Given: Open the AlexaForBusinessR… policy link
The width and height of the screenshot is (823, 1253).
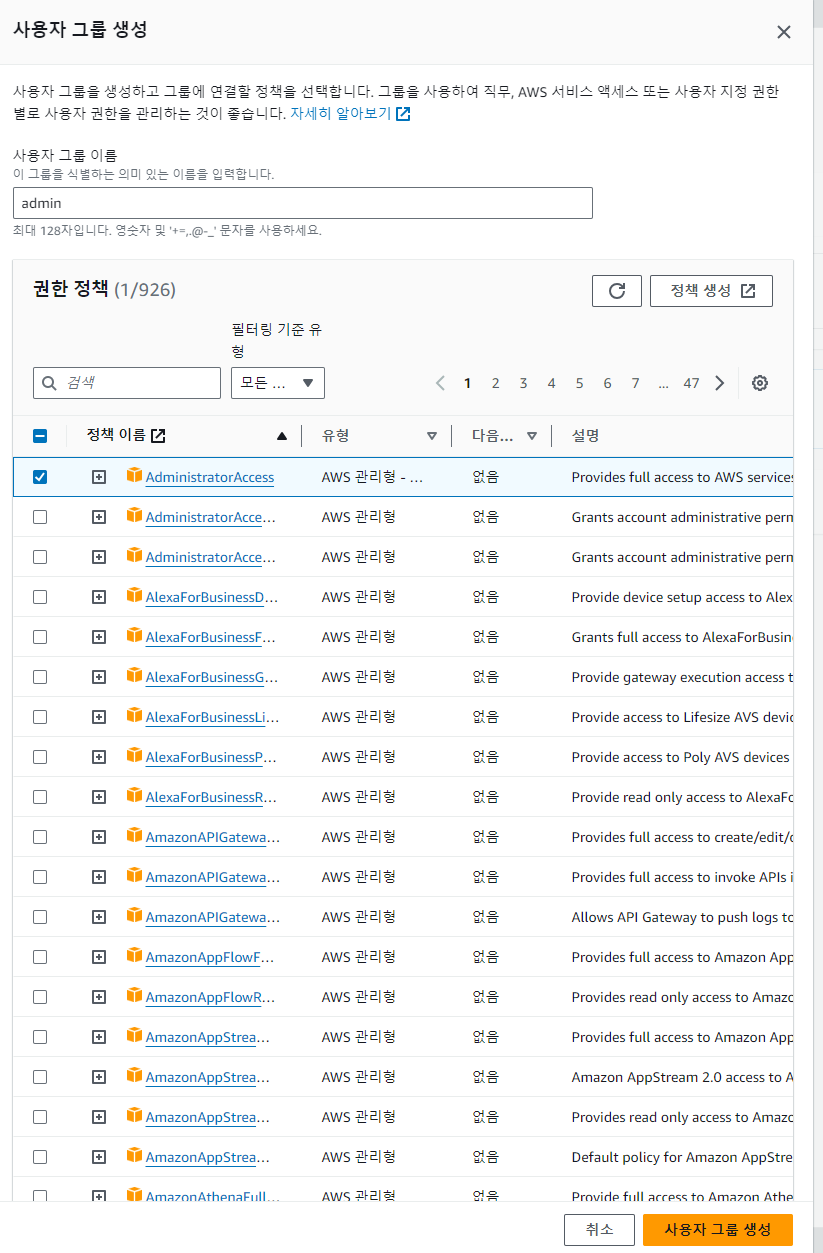Looking at the screenshot, I should [212, 797].
